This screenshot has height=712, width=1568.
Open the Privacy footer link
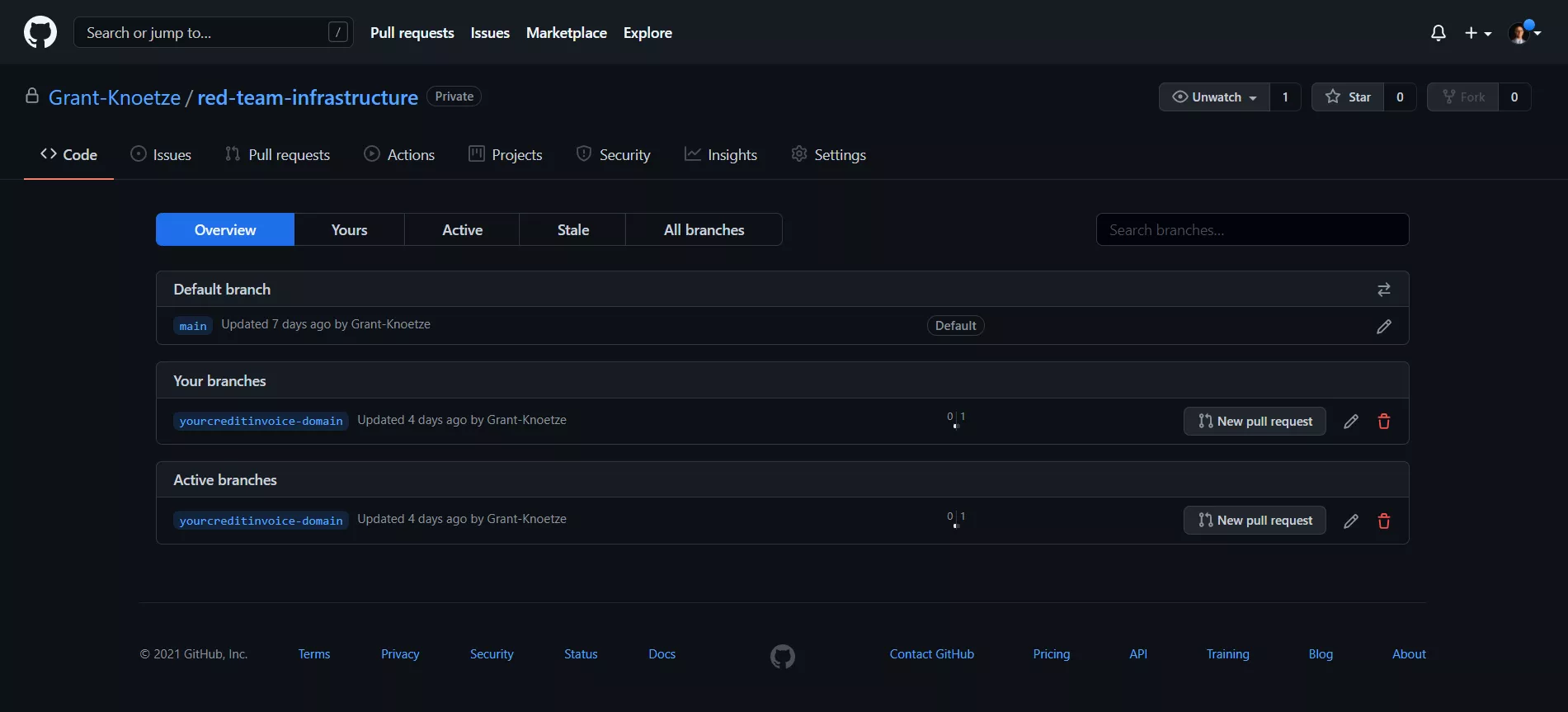pyautogui.click(x=400, y=654)
